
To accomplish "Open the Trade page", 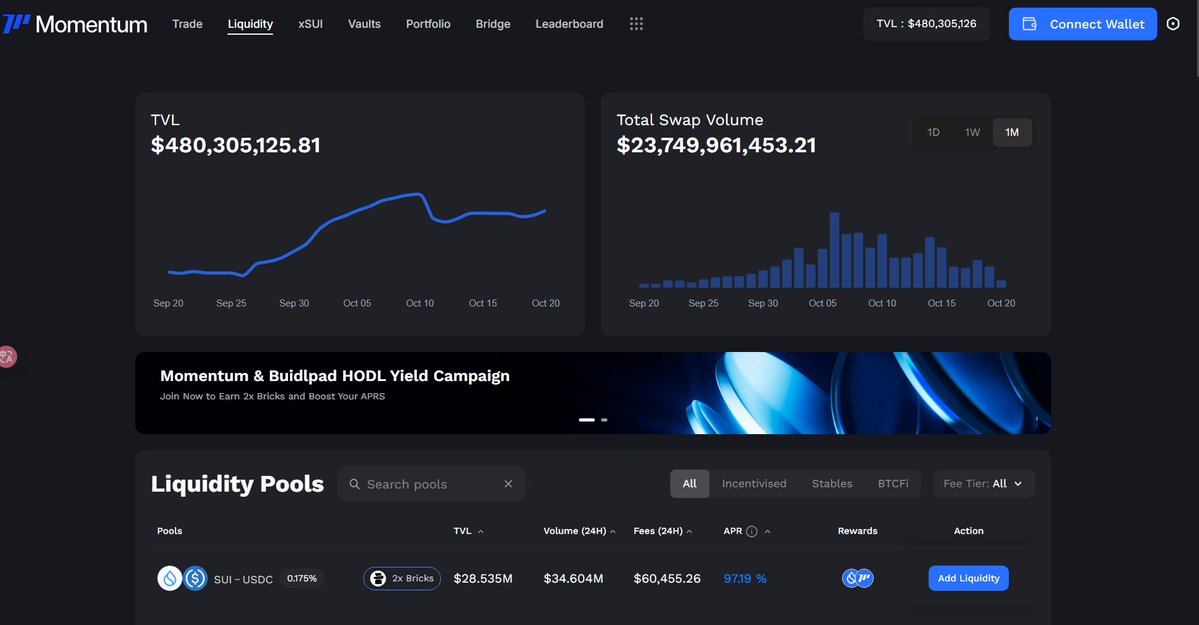I will point(187,24).
